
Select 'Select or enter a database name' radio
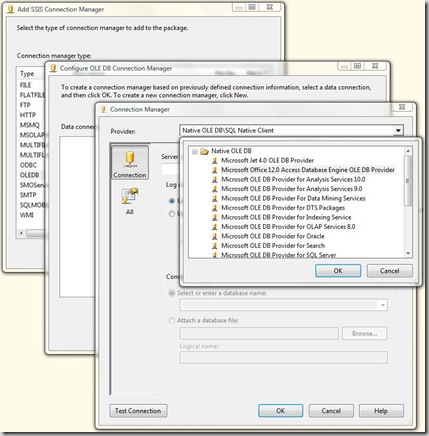point(172,293)
